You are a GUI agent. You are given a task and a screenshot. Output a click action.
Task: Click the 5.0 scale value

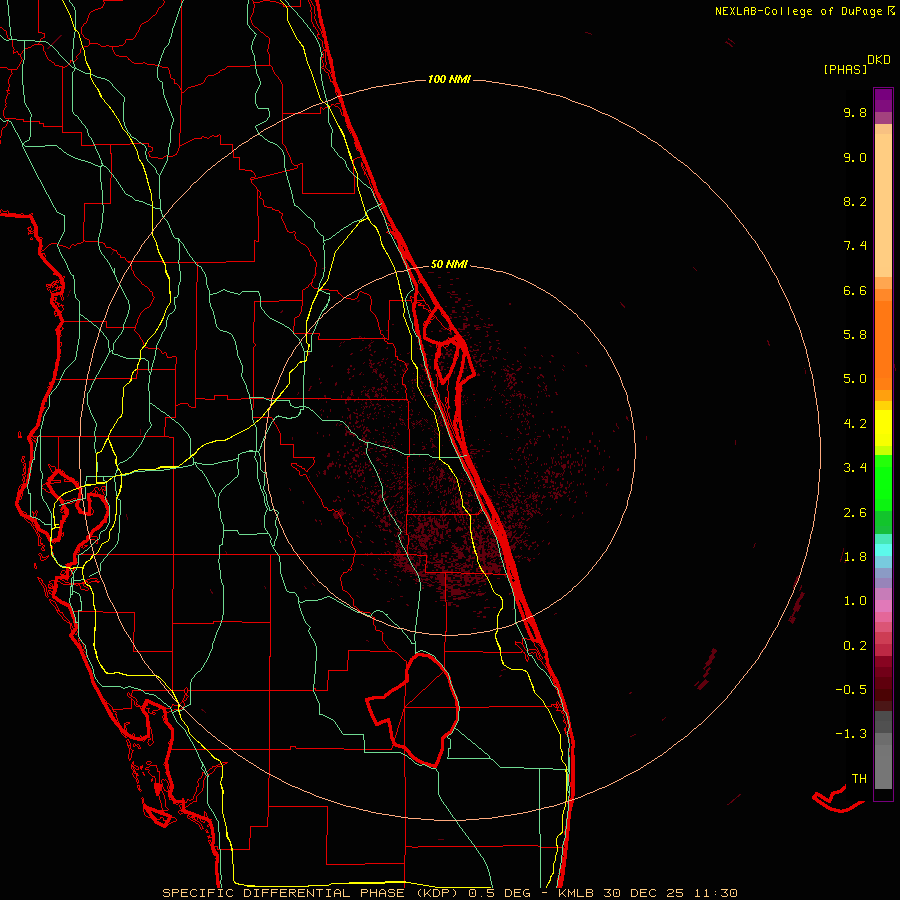(x=855, y=379)
